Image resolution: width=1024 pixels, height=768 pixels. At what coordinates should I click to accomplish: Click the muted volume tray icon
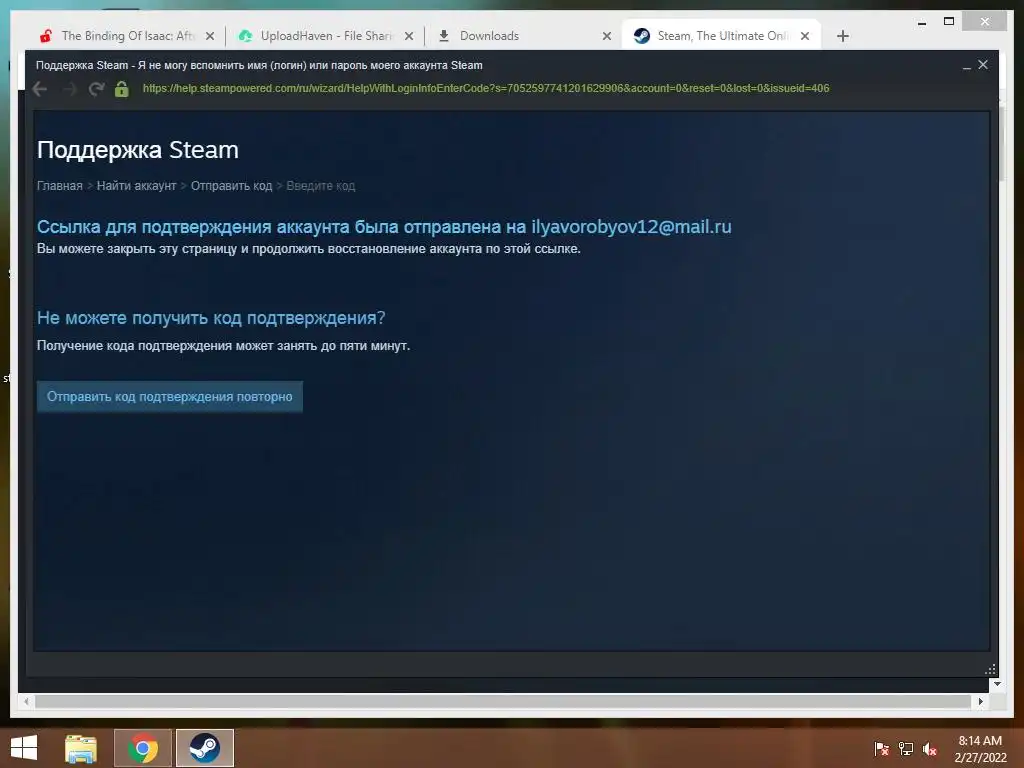[930, 748]
